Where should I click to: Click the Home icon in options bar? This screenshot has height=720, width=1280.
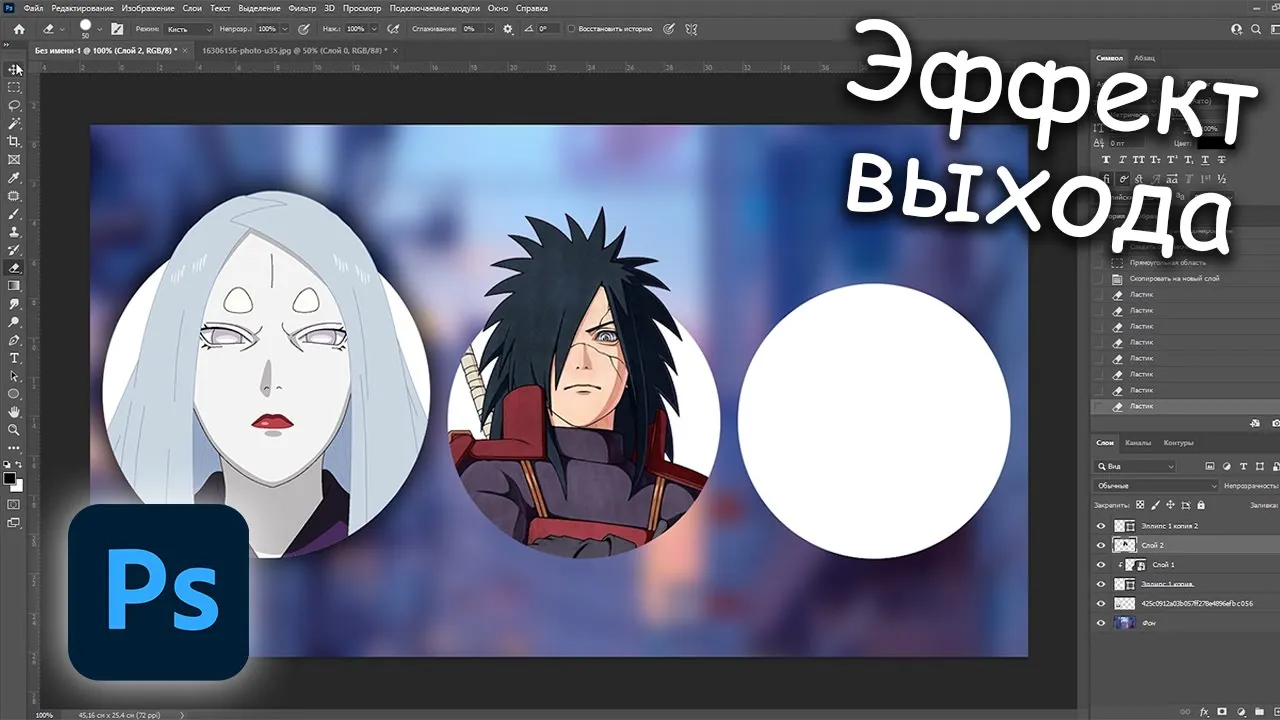click(x=18, y=29)
